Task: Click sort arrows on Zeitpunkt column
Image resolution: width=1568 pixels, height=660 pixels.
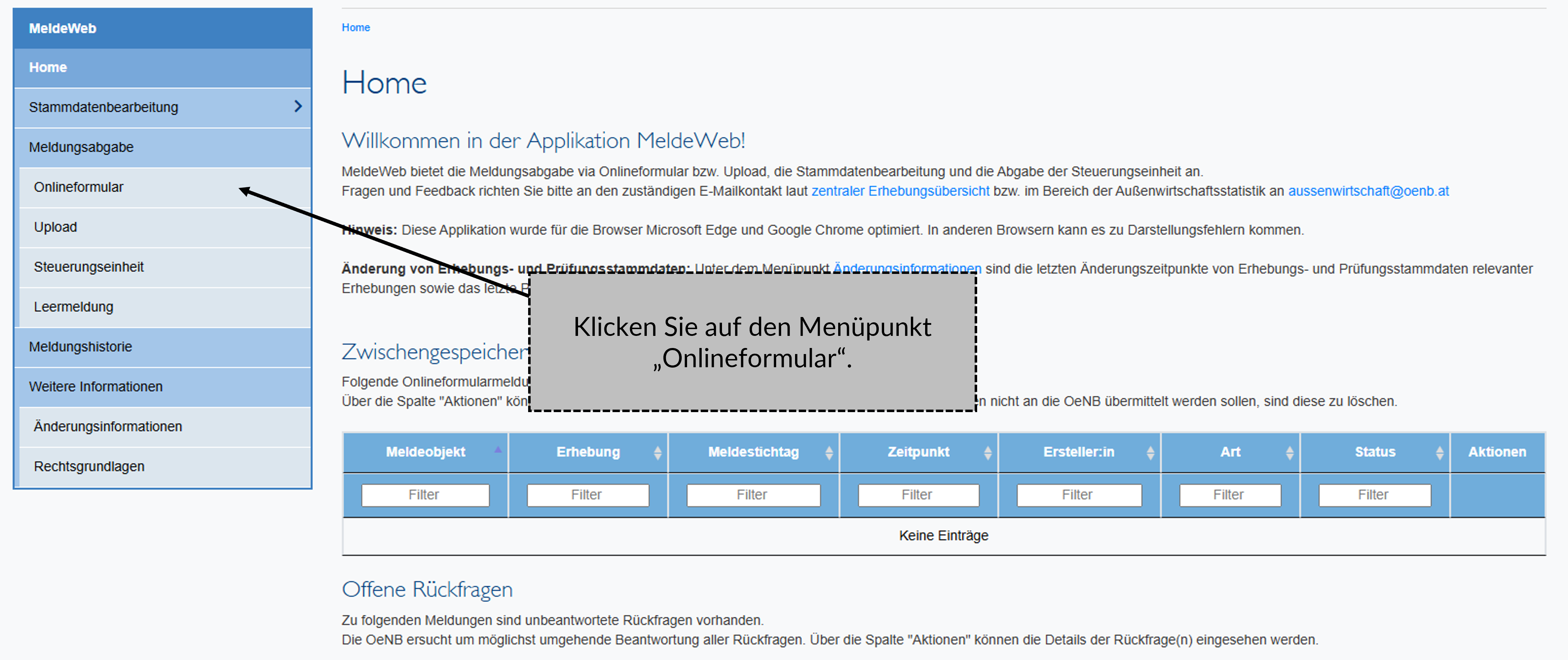Action: (987, 453)
